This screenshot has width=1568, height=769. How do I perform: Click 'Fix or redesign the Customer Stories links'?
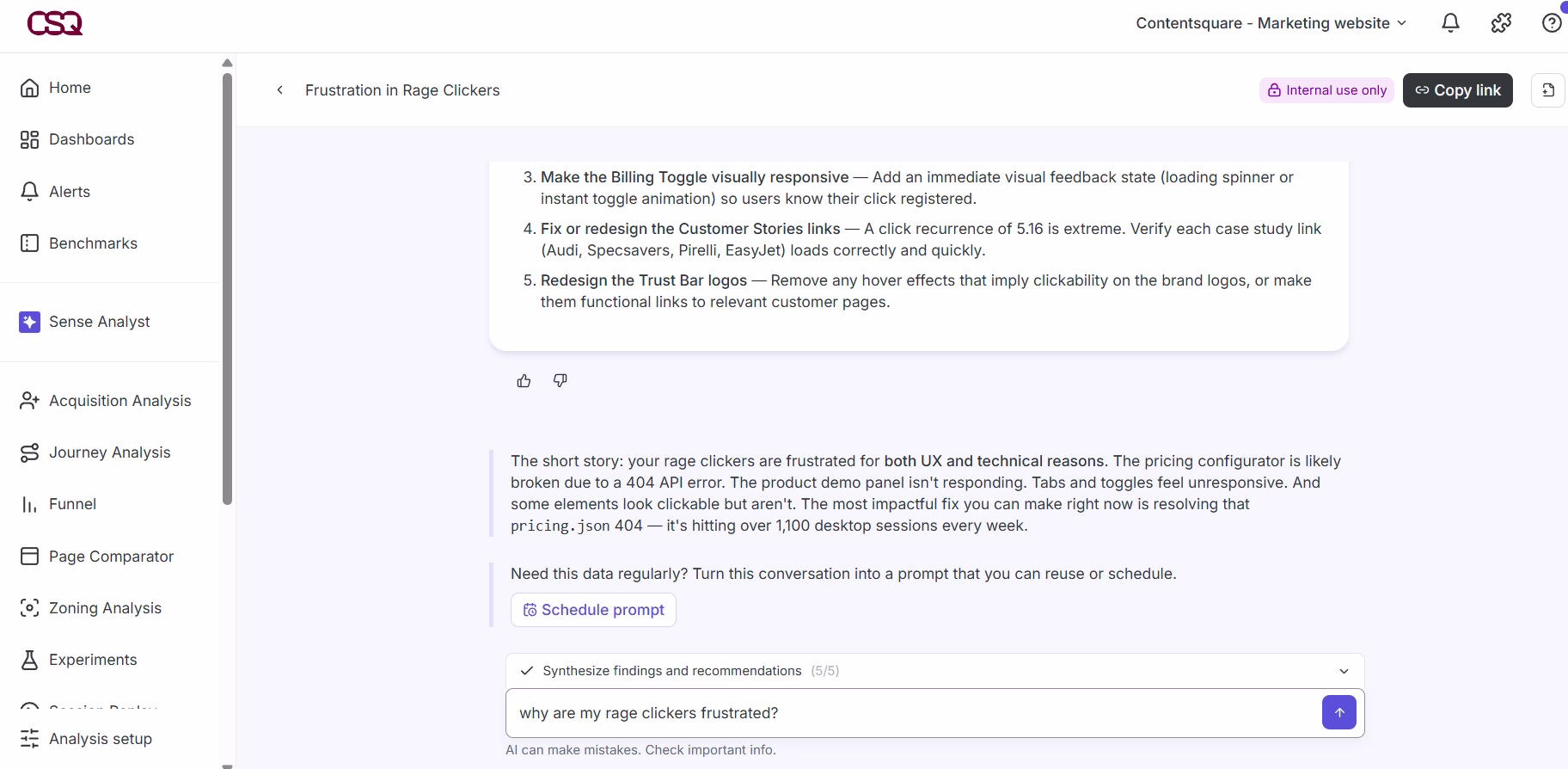pyautogui.click(x=690, y=229)
